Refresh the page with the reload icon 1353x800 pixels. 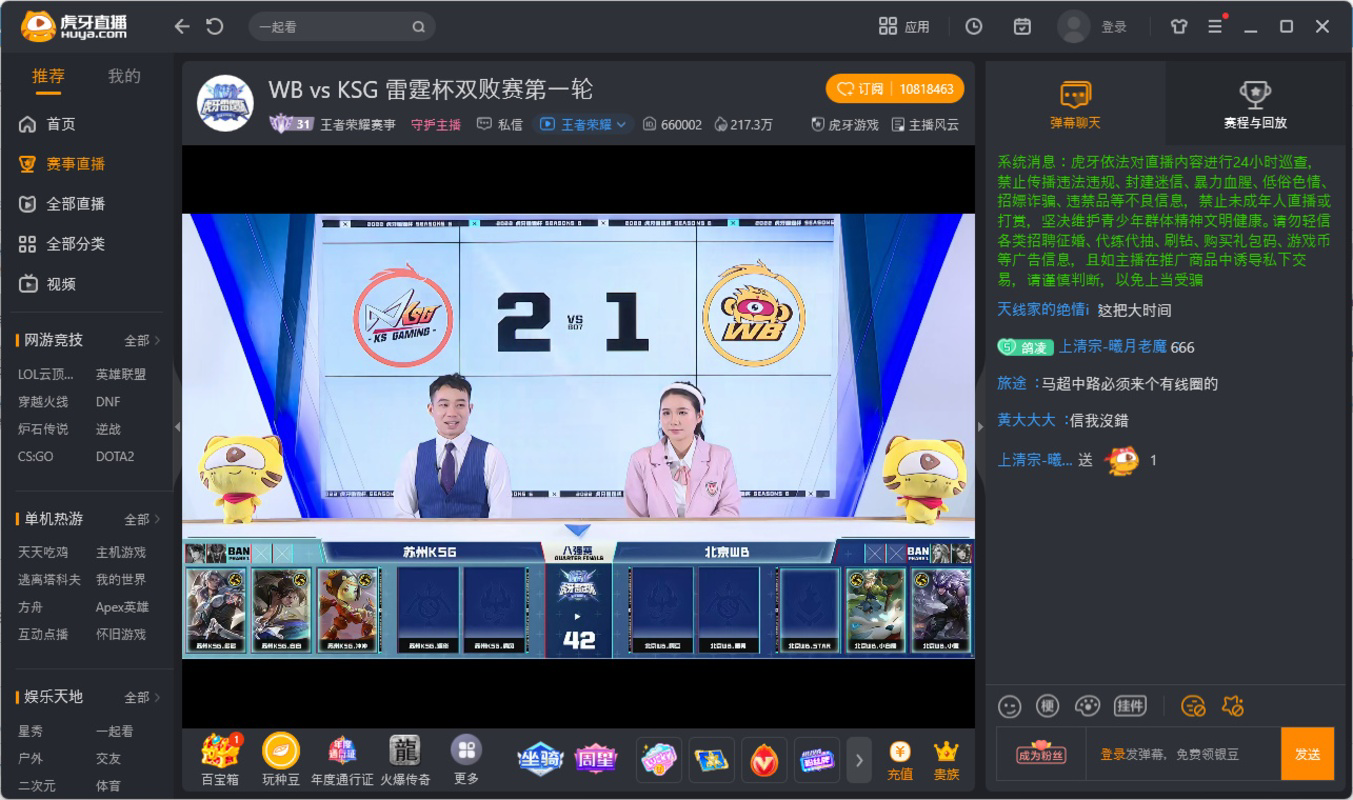[214, 27]
